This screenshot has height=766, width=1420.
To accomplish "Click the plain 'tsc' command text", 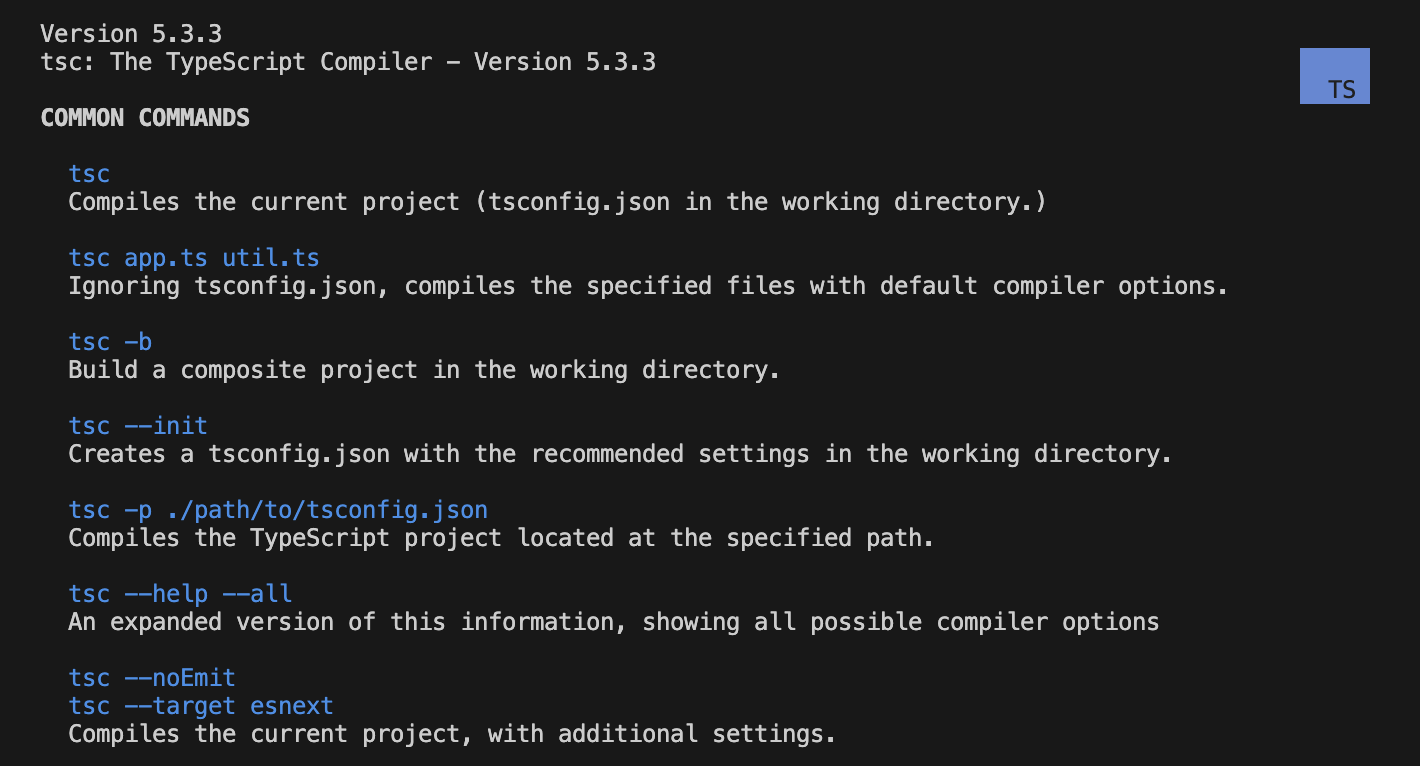I will click(x=89, y=174).
